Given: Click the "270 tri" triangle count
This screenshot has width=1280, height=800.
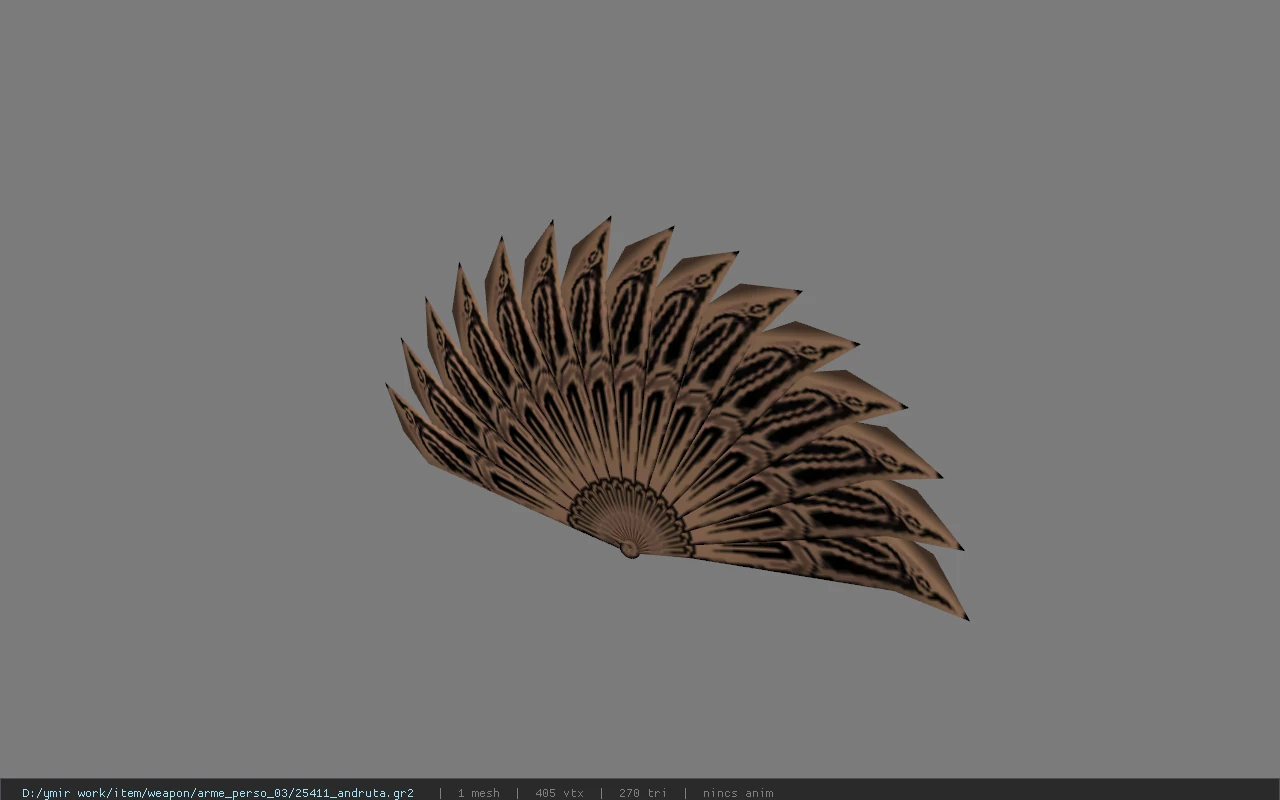Looking at the screenshot, I should (x=642, y=793).
